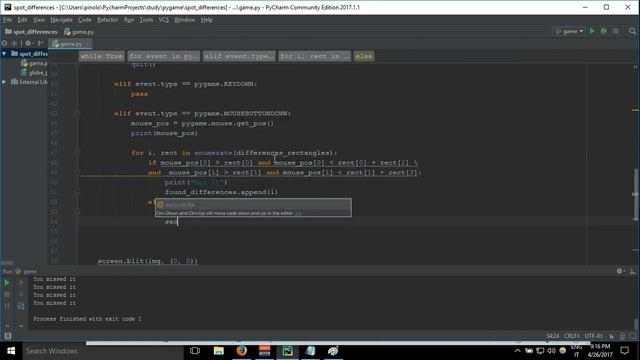The image size is (640, 360).
Task: Open the File menu
Action: pyautogui.click(x=7, y=20)
